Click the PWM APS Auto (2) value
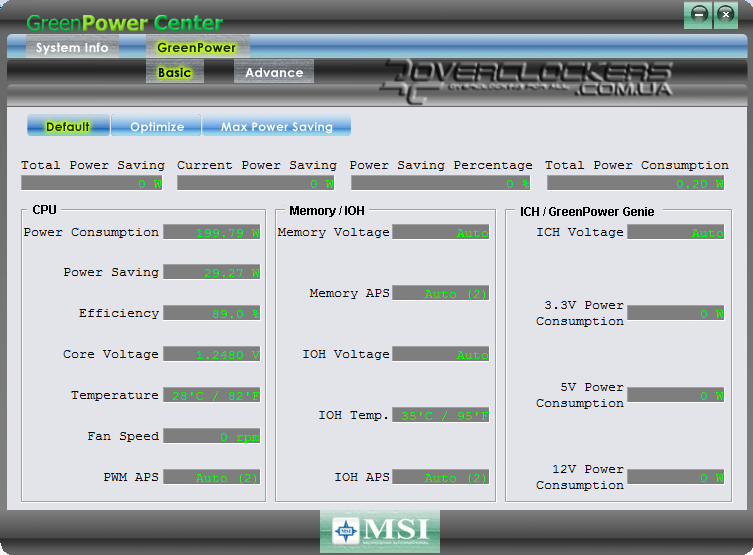This screenshot has width=753, height=555. tap(212, 477)
